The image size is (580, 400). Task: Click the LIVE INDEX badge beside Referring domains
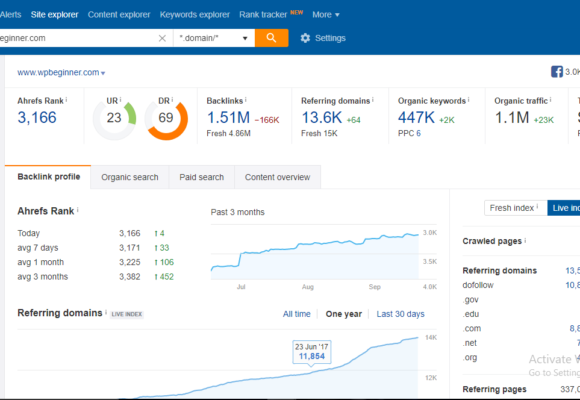click(127, 314)
